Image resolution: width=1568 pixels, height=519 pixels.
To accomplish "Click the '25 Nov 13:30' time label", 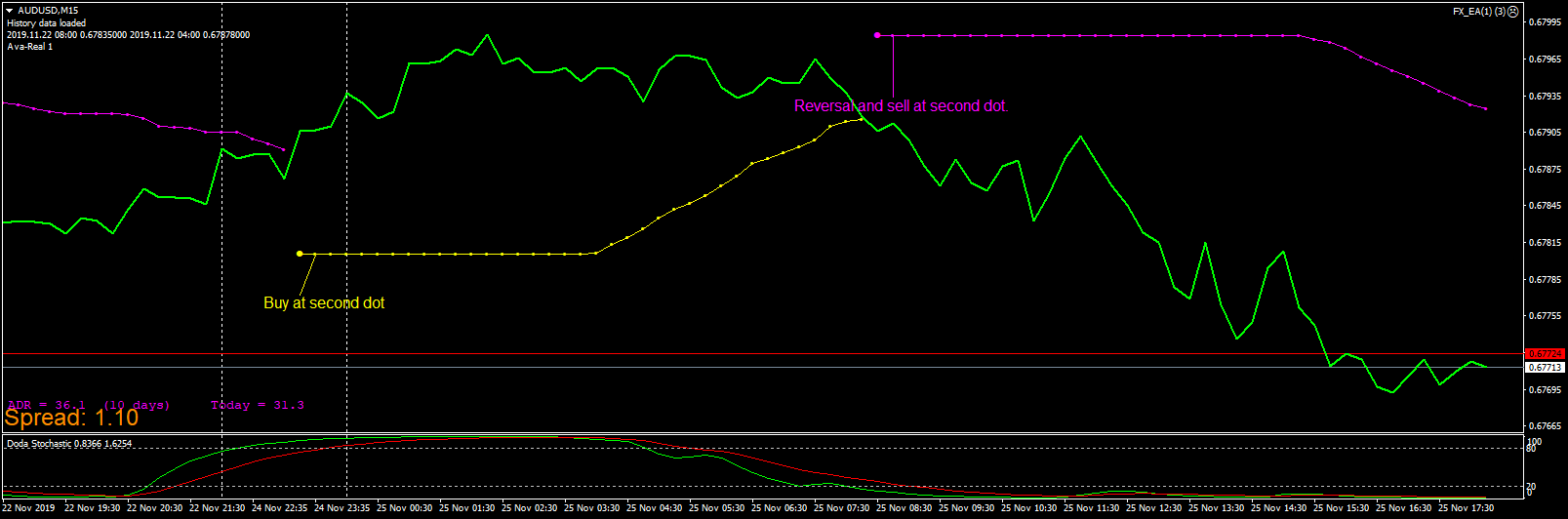I will 1217,507.
